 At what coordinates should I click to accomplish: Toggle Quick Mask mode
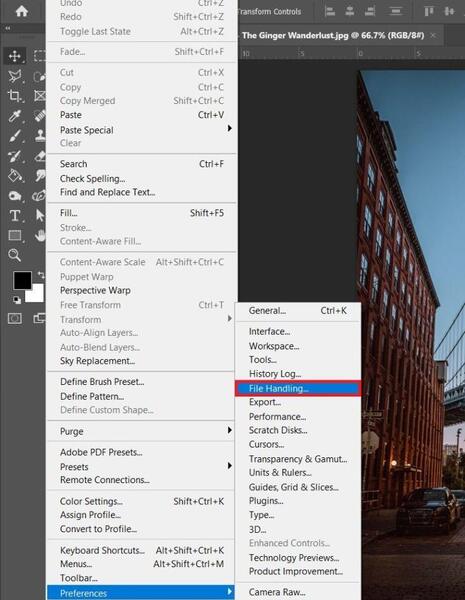click(15, 318)
